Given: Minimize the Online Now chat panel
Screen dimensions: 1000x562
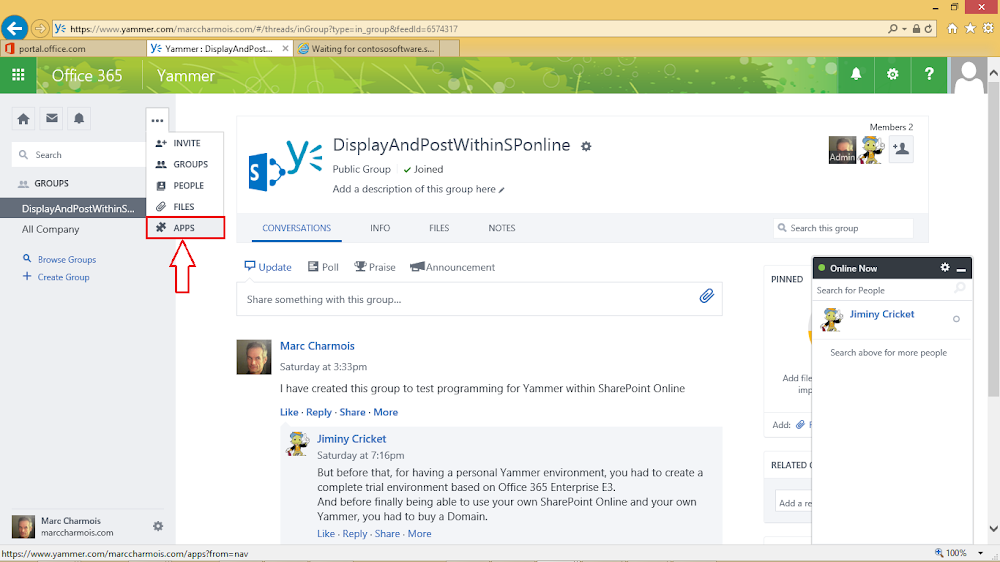Looking at the screenshot, I should point(961,269).
